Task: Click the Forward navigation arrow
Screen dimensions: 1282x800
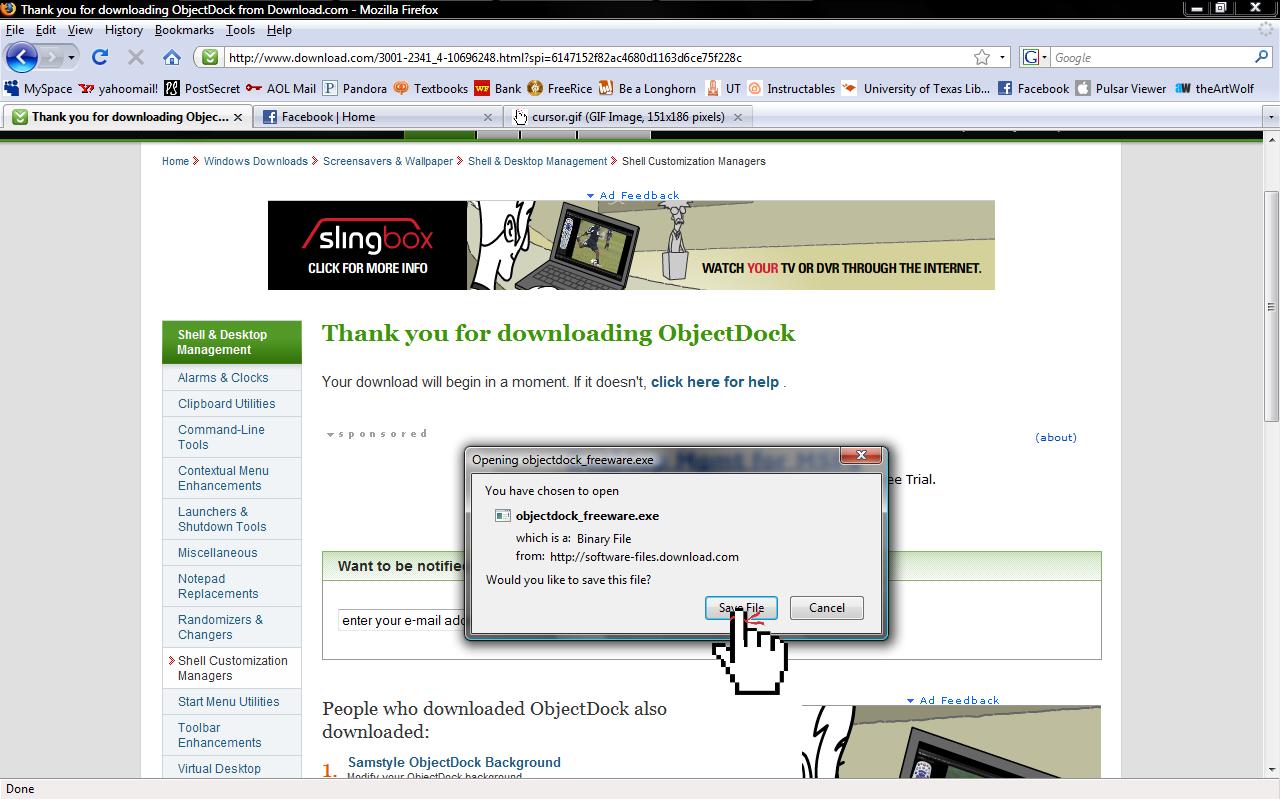Action: tap(52, 57)
